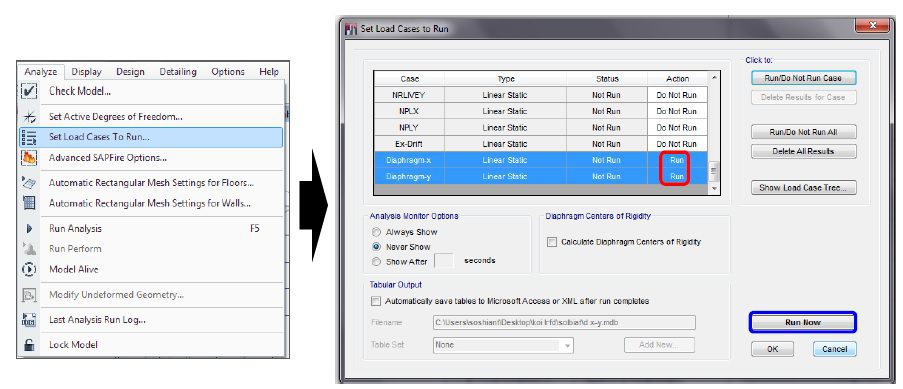Viewport: 903px width, 389px height.
Task: Choose Run Analysis F5 entry
Action: pyautogui.click(x=151, y=229)
